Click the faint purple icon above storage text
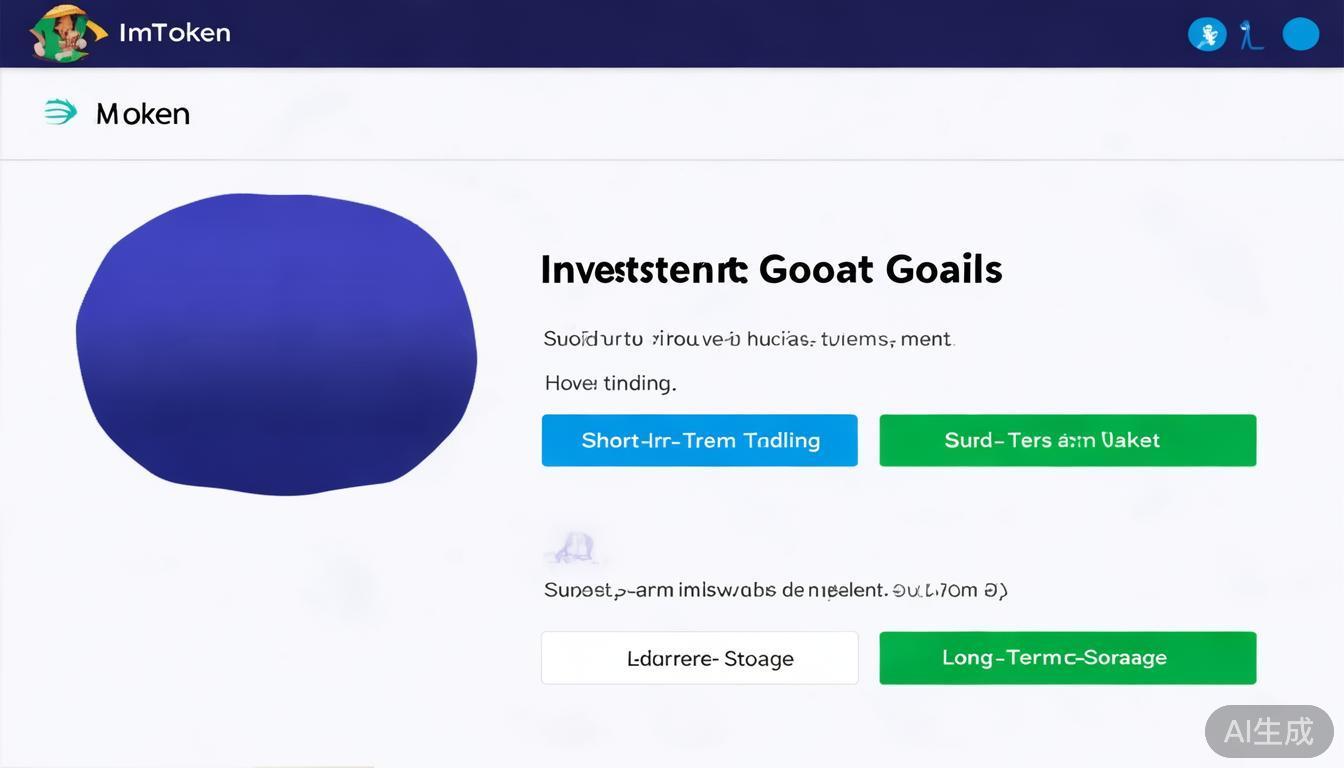 coord(572,548)
